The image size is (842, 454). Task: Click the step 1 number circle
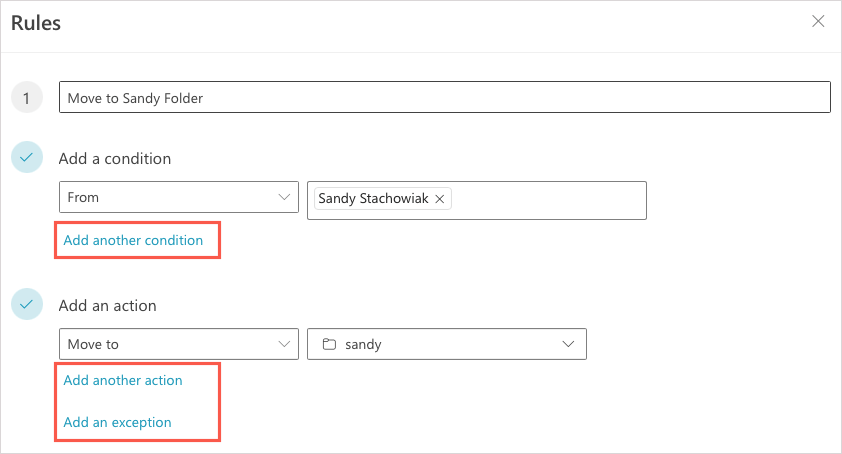coord(26,98)
